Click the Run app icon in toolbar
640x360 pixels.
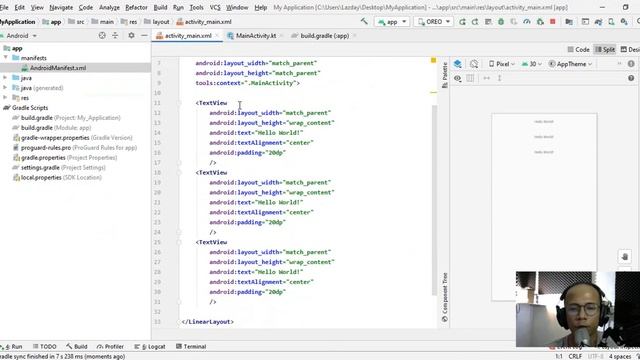click(462, 22)
